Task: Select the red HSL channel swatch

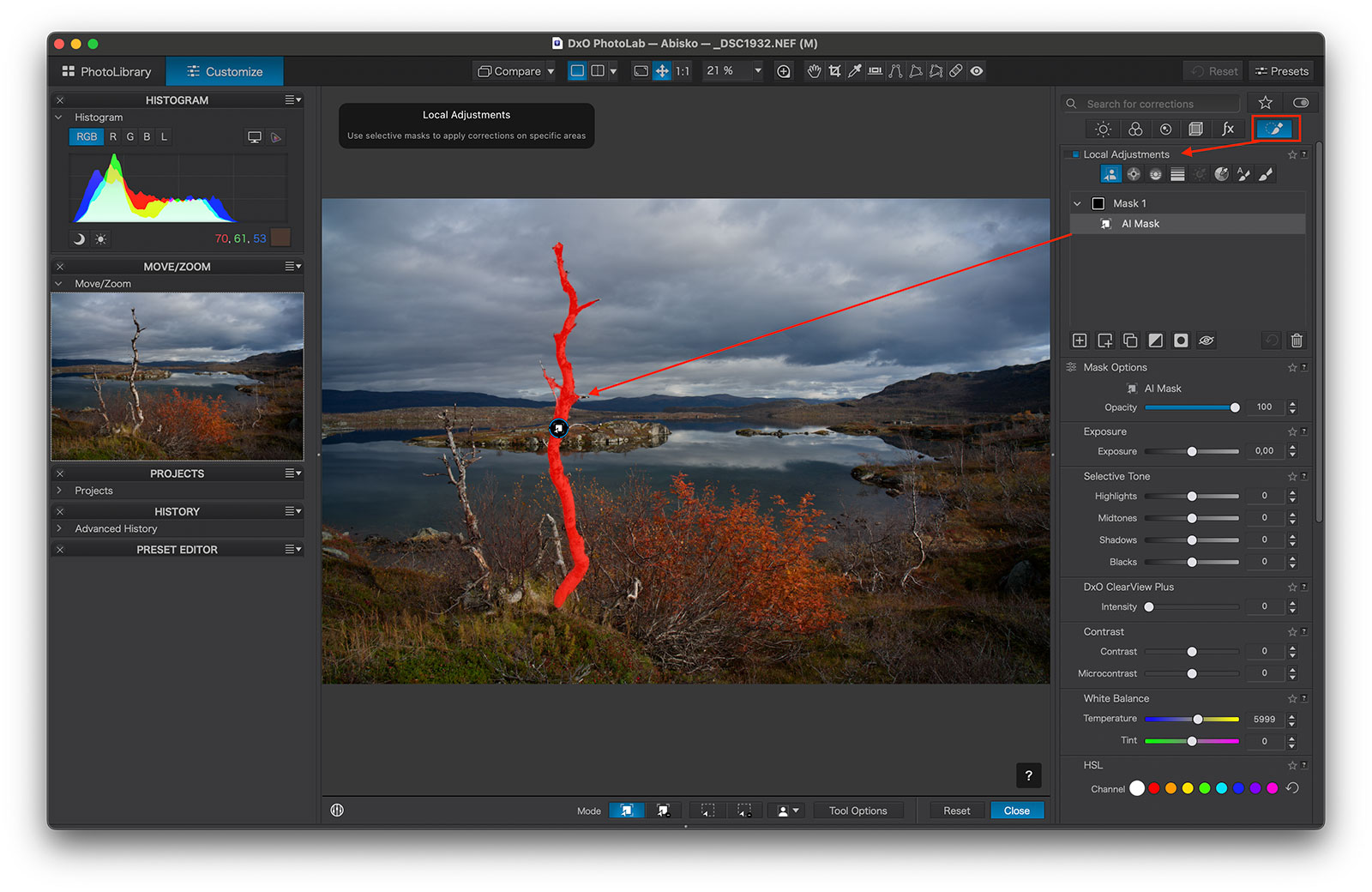Action: click(1154, 788)
